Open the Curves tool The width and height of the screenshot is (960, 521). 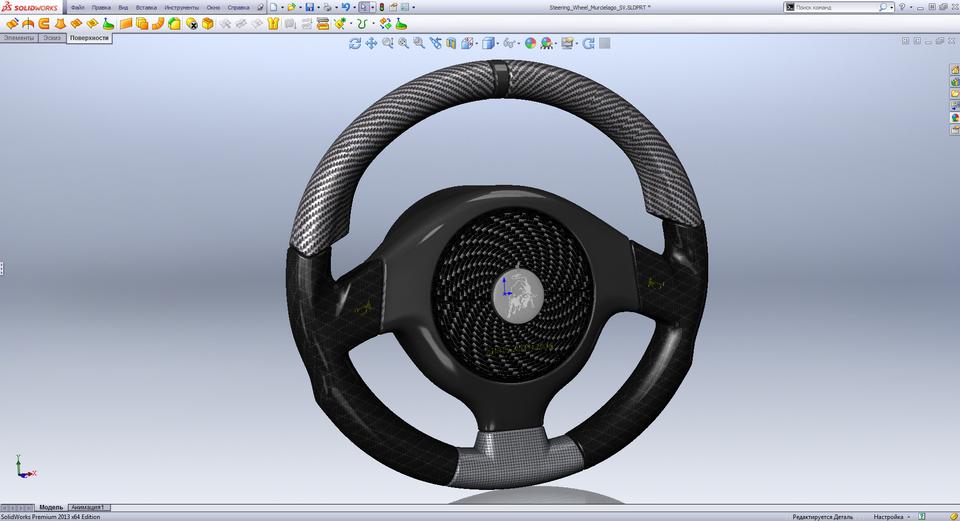(362, 24)
